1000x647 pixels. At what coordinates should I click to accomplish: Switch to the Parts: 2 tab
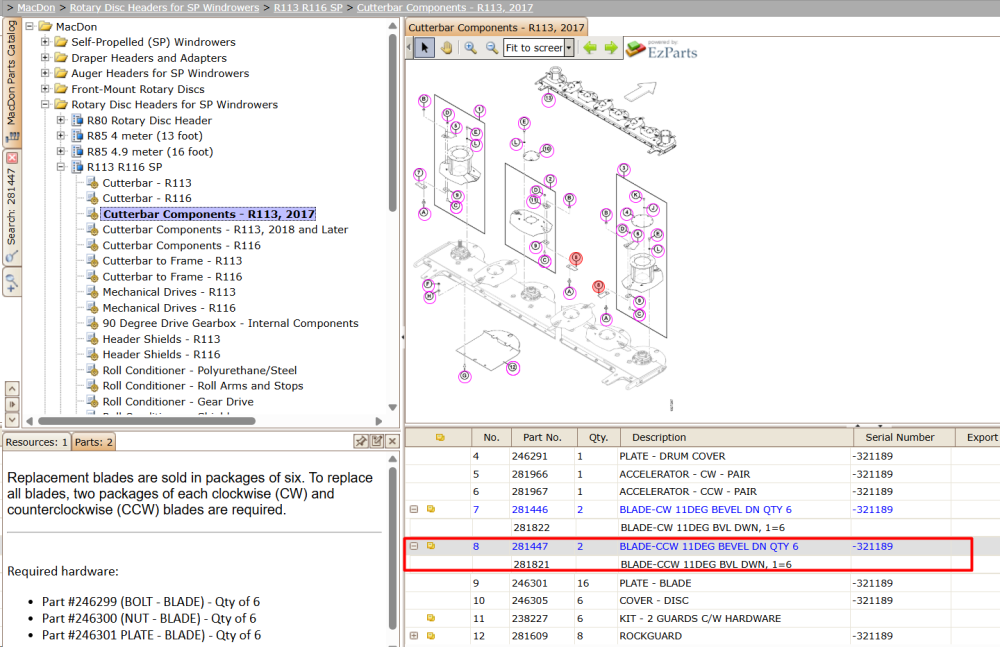click(93, 442)
